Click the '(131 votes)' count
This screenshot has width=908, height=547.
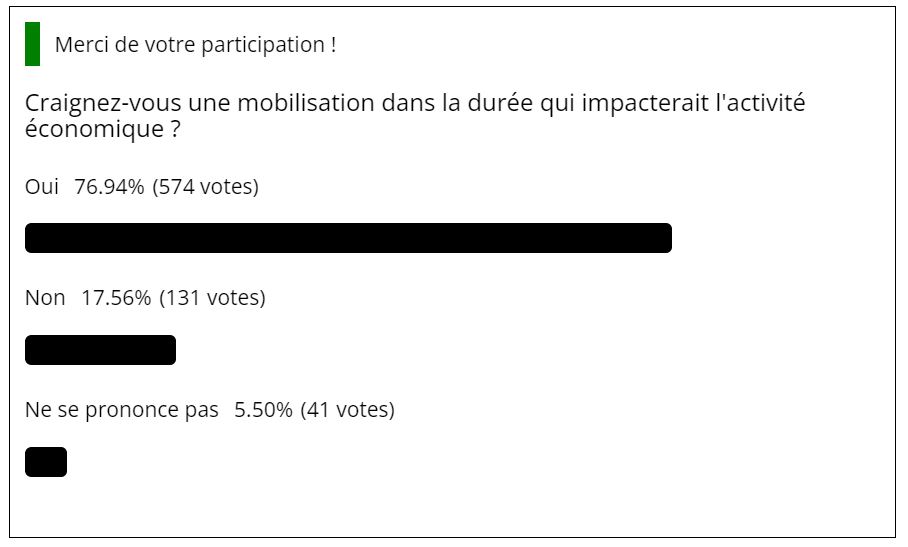coord(213,298)
